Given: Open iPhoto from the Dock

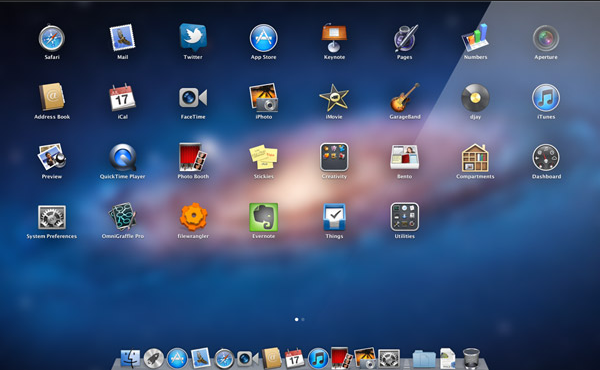Looking at the screenshot, I should click(365, 358).
